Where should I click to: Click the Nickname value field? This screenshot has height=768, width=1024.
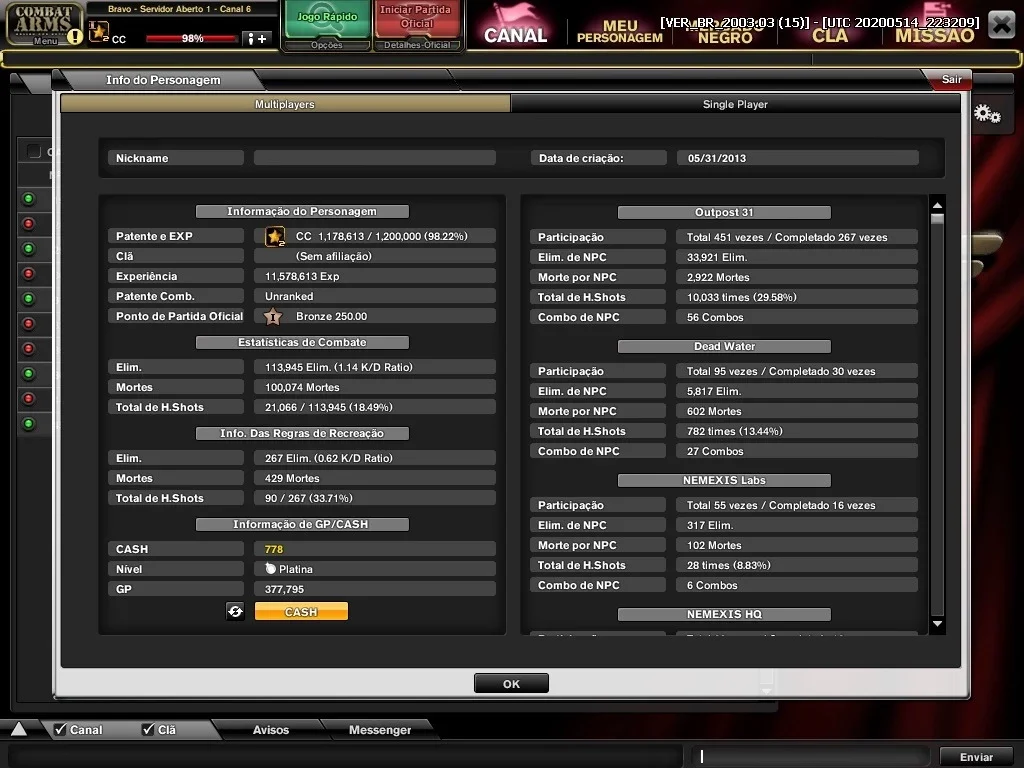pos(374,158)
